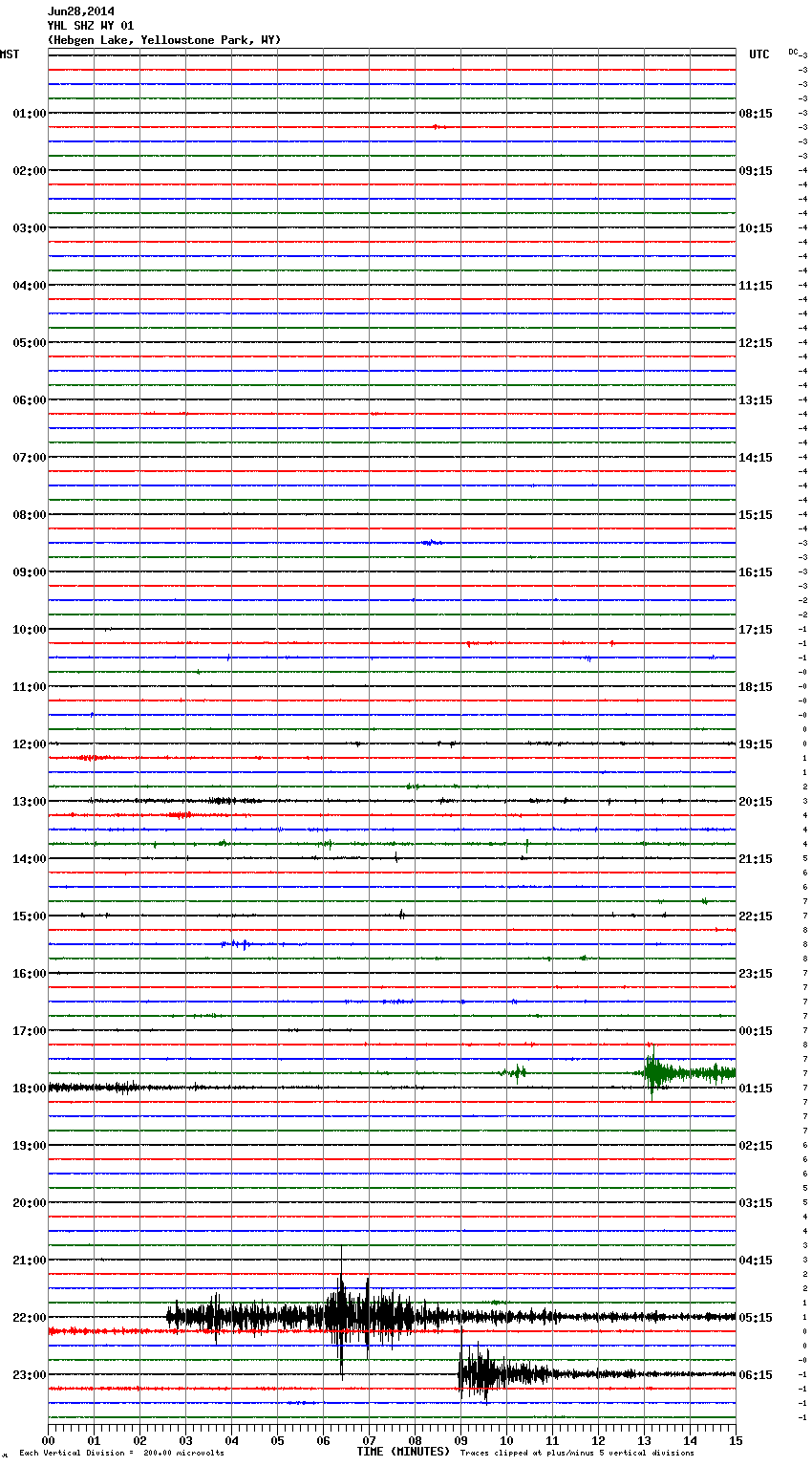Click the 12 minute tick label
Screen dimensions: 812x1466
tap(598, 1439)
